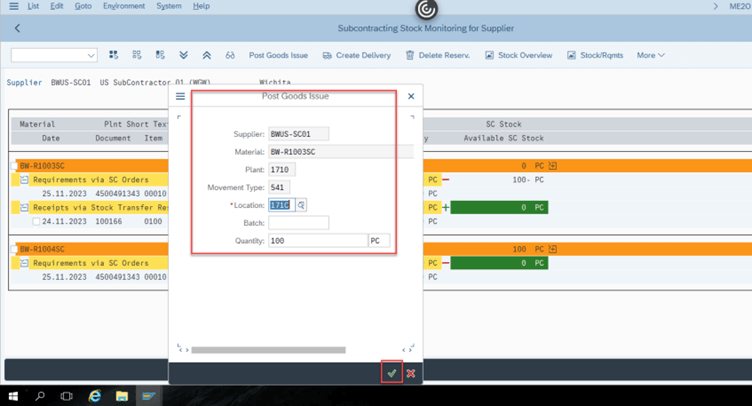
Task: Open the Goto menu
Action: tap(83, 6)
